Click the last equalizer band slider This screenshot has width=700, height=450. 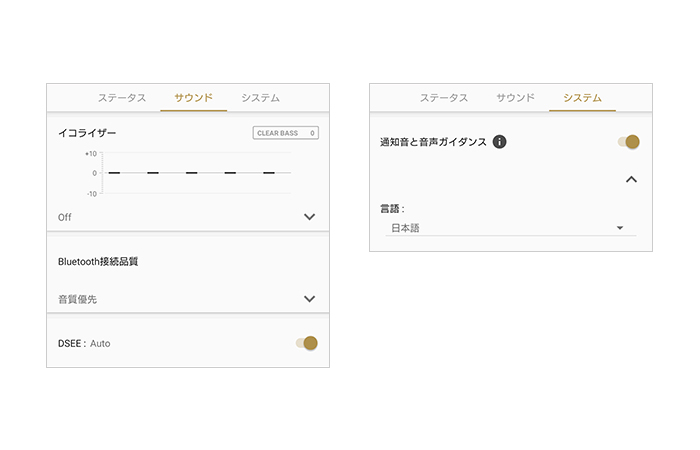[268, 173]
